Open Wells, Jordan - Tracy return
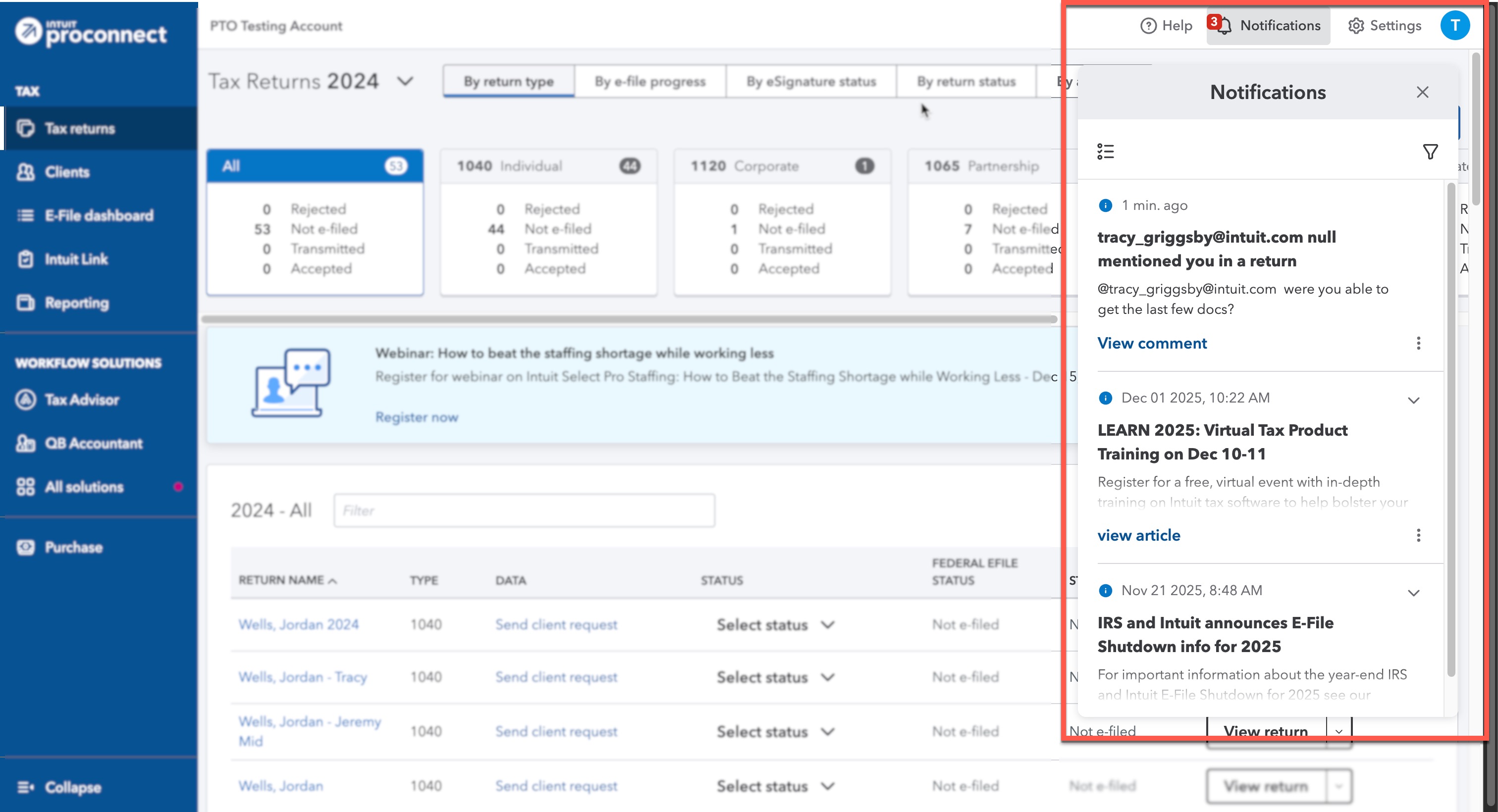 coord(302,677)
